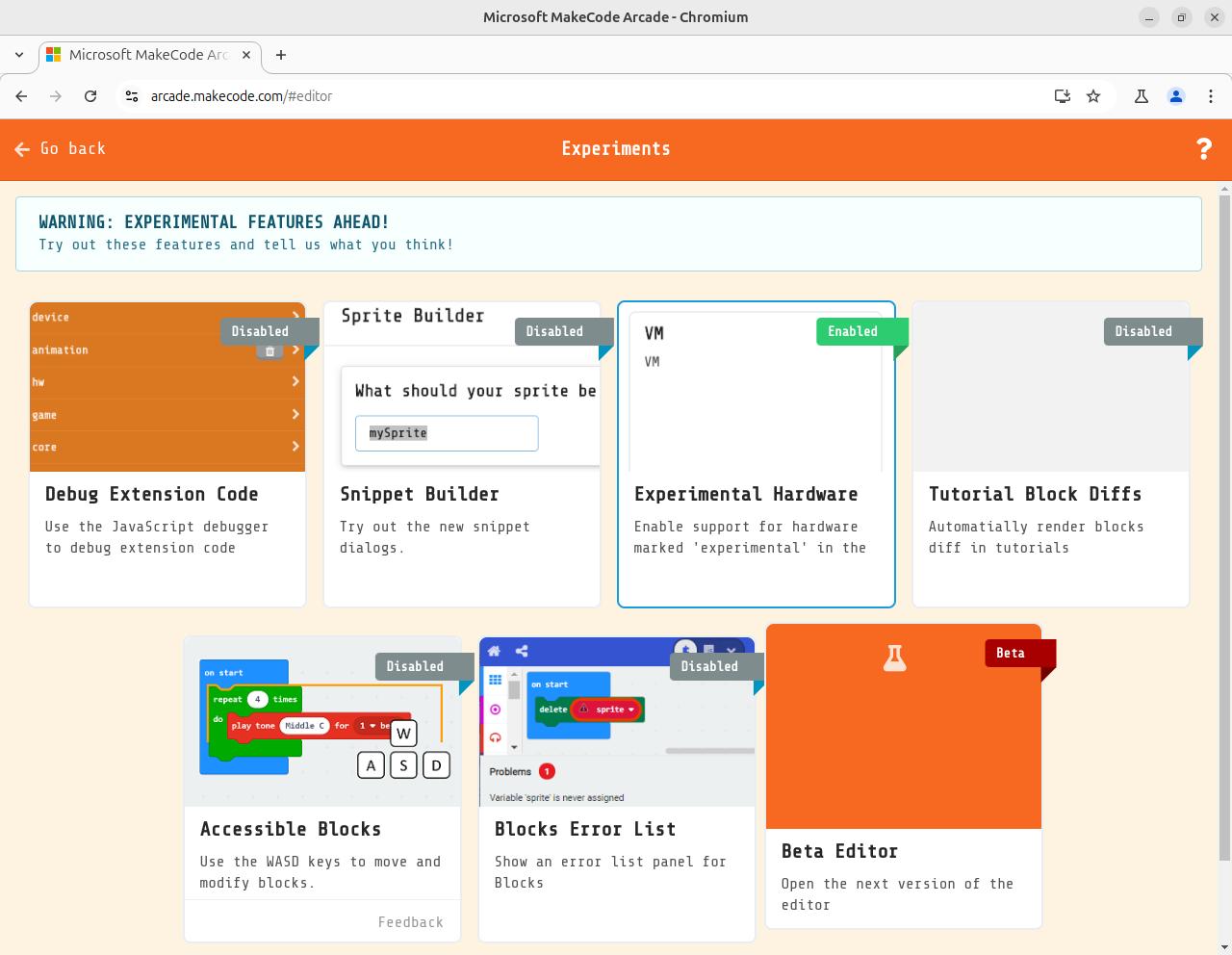Open a new browser tab

coord(281,55)
